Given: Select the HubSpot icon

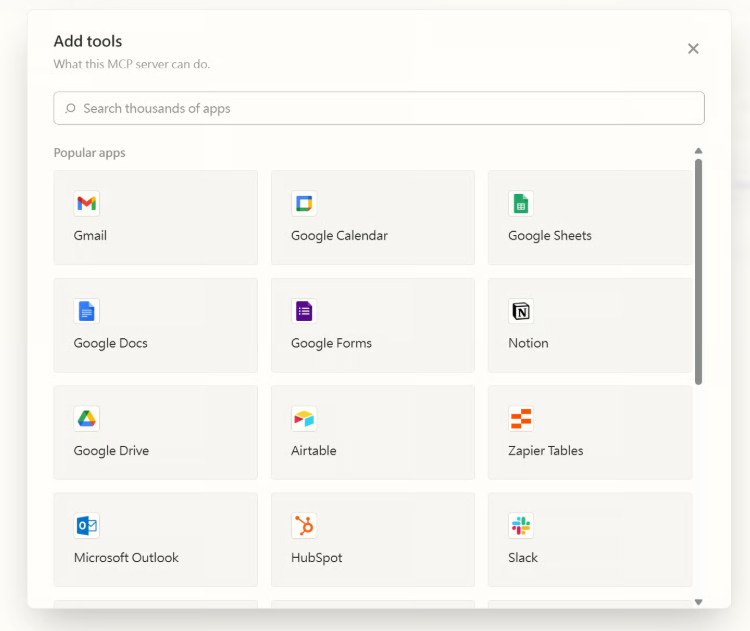Looking at the screenshot, I should (x=304, y=526).
